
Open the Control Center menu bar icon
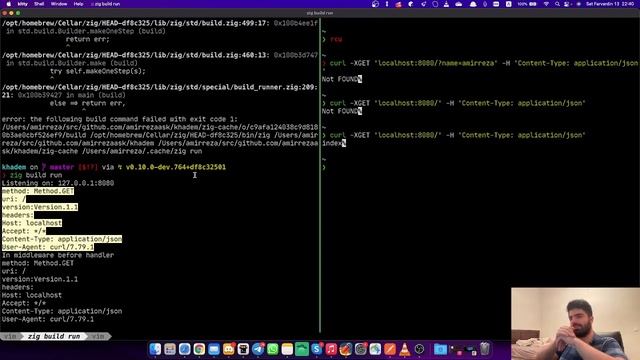tap(567, 4)
